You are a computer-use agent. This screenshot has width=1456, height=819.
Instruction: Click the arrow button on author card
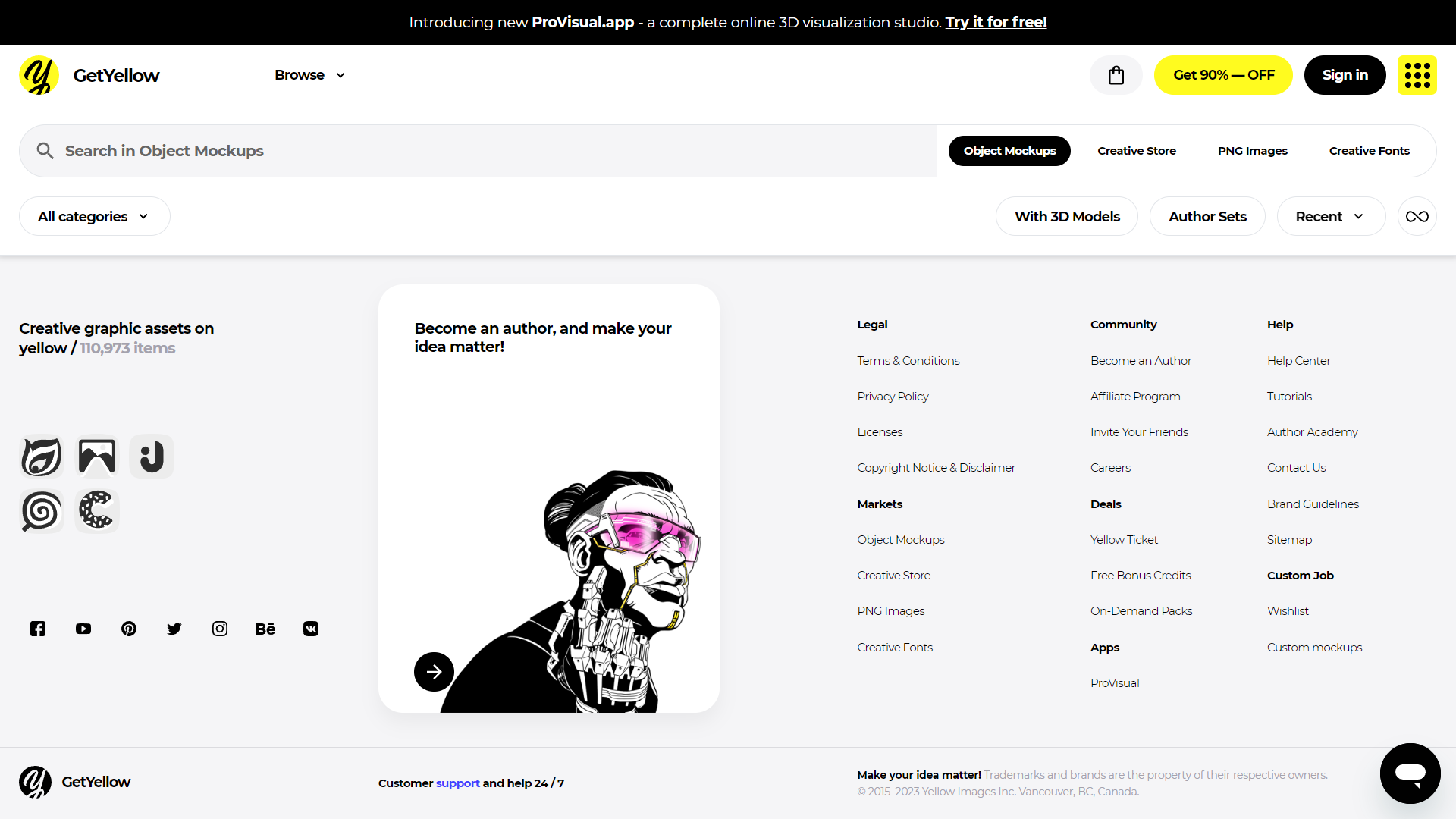(x=434, y=672)
